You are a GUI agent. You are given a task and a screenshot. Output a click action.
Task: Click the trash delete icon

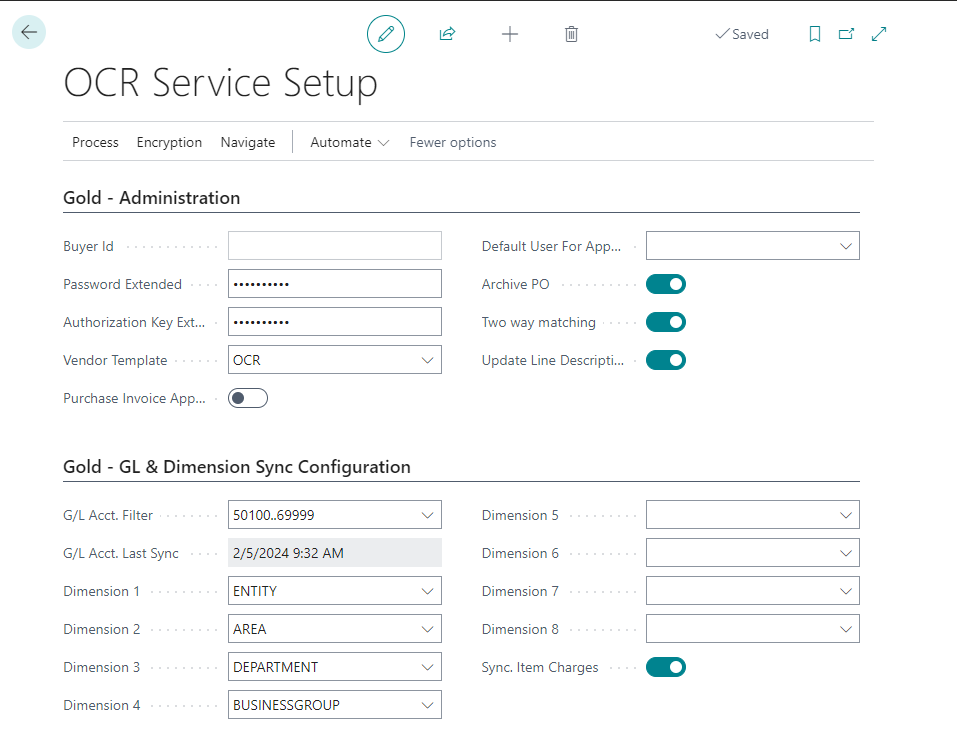coord(571,34)
